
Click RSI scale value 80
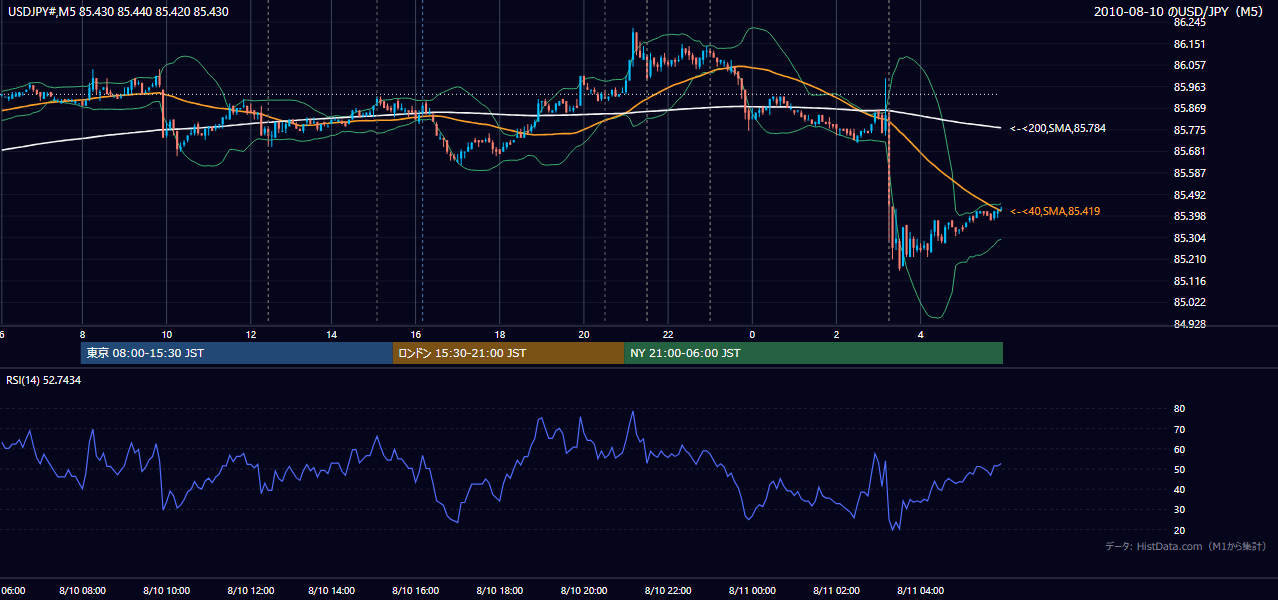(x=1179, y=409)
